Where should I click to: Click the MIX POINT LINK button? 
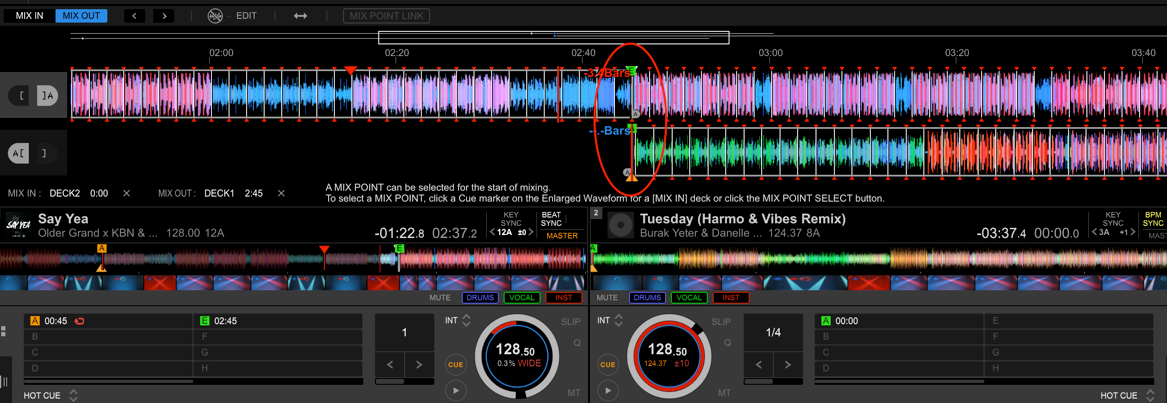[x=386, y=16]
